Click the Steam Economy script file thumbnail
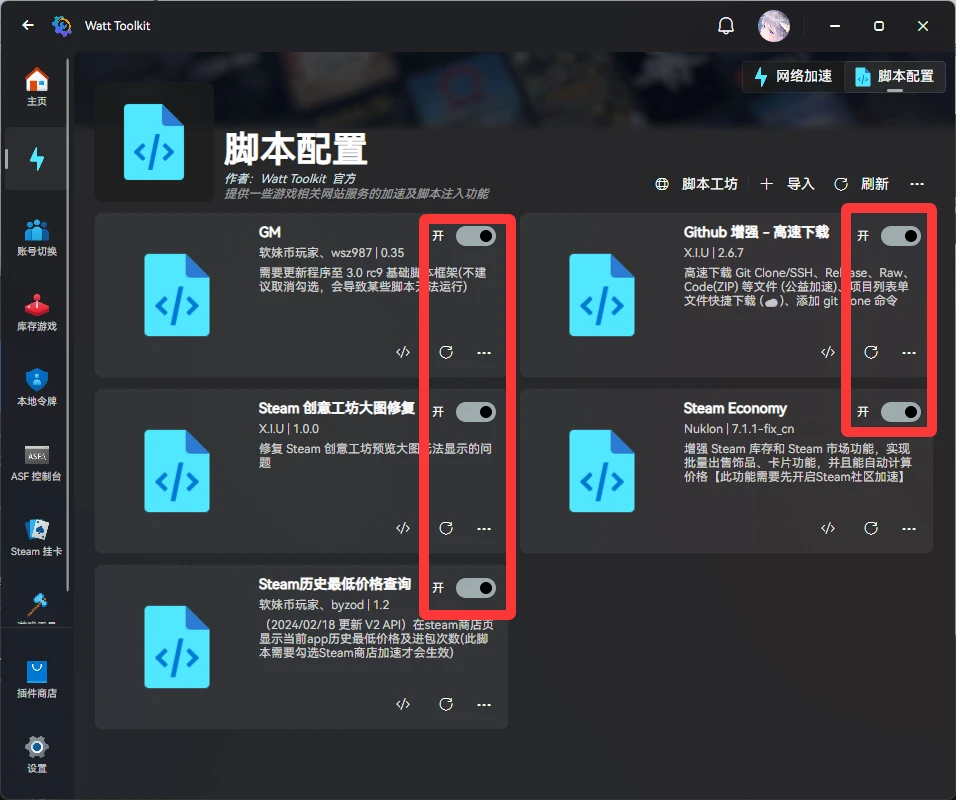 [x=602, y=471]
